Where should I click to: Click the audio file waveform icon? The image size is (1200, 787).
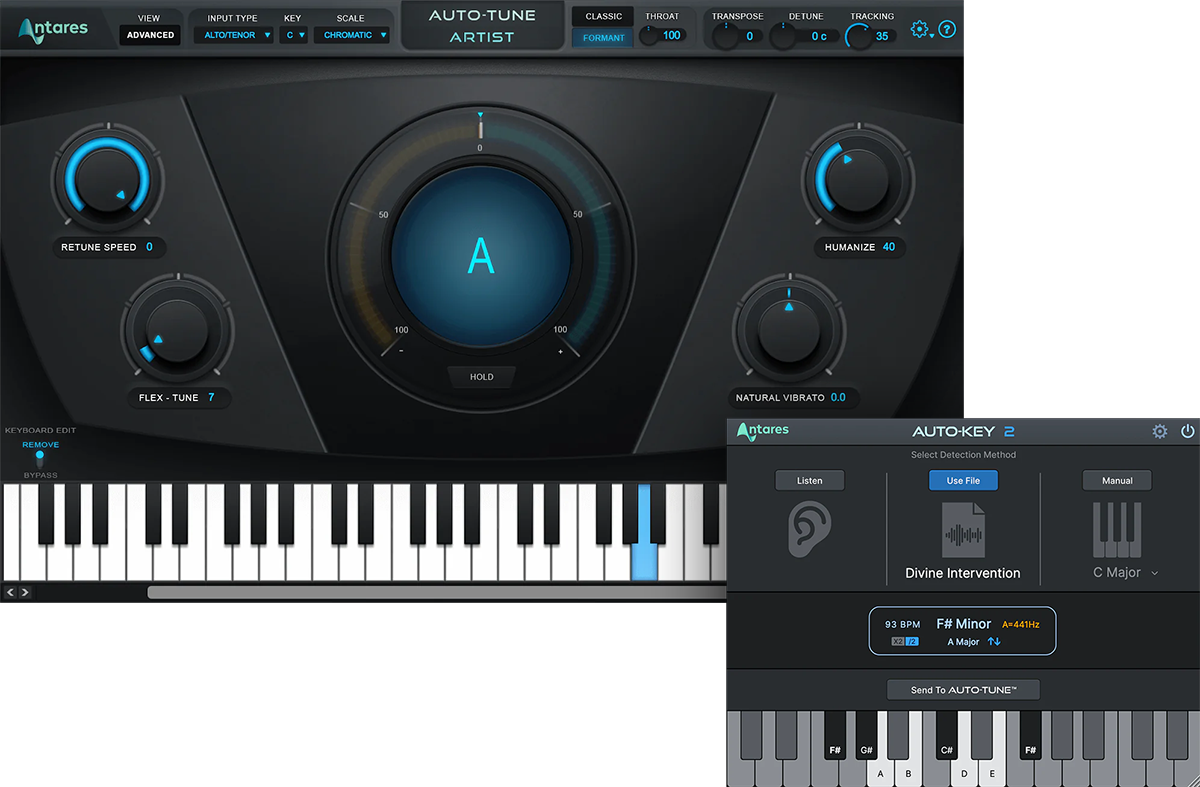(963, 530)
